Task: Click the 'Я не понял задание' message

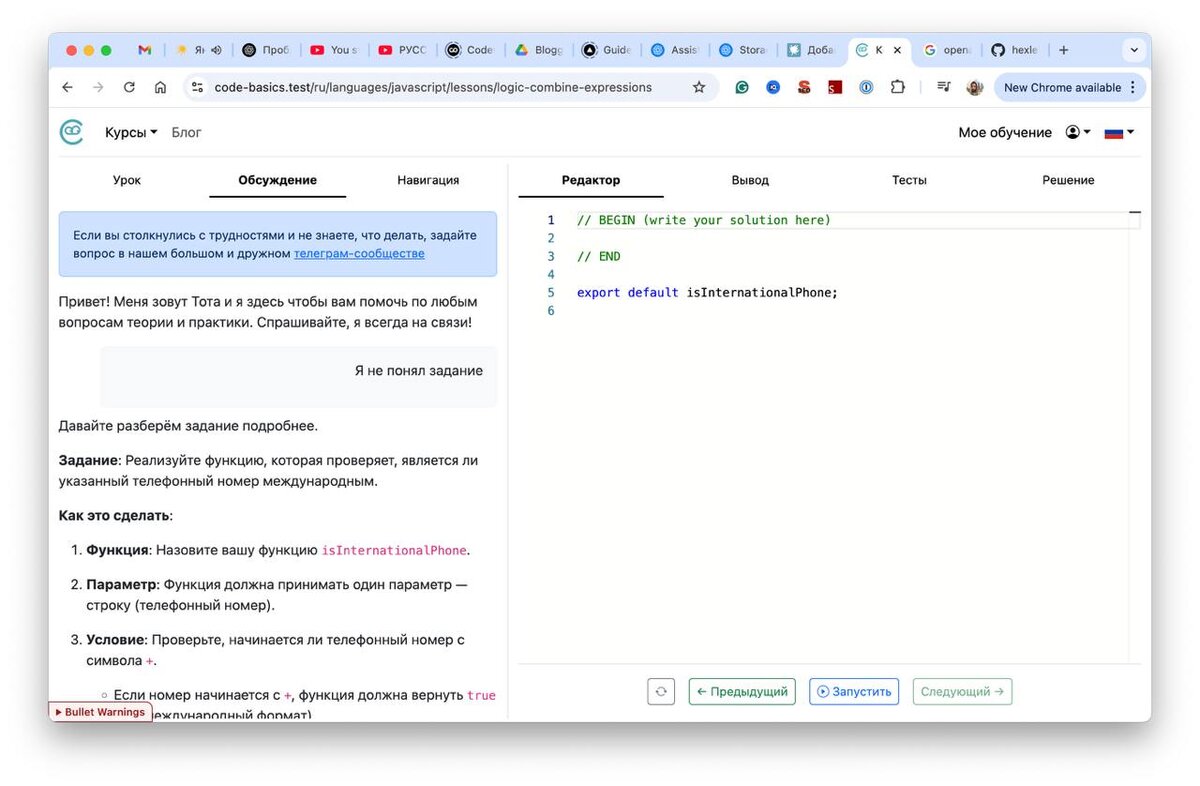Action: tap(418, 370)
